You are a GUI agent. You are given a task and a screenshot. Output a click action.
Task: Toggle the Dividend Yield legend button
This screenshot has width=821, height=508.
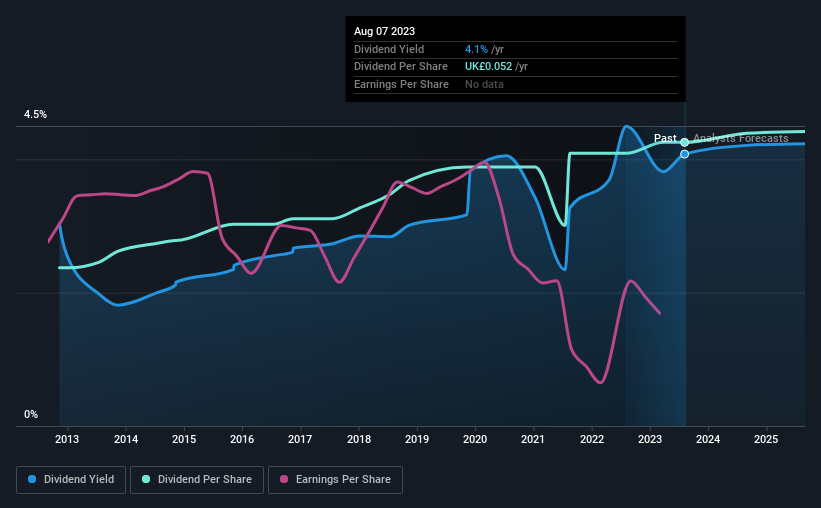[x=71, y=480]
